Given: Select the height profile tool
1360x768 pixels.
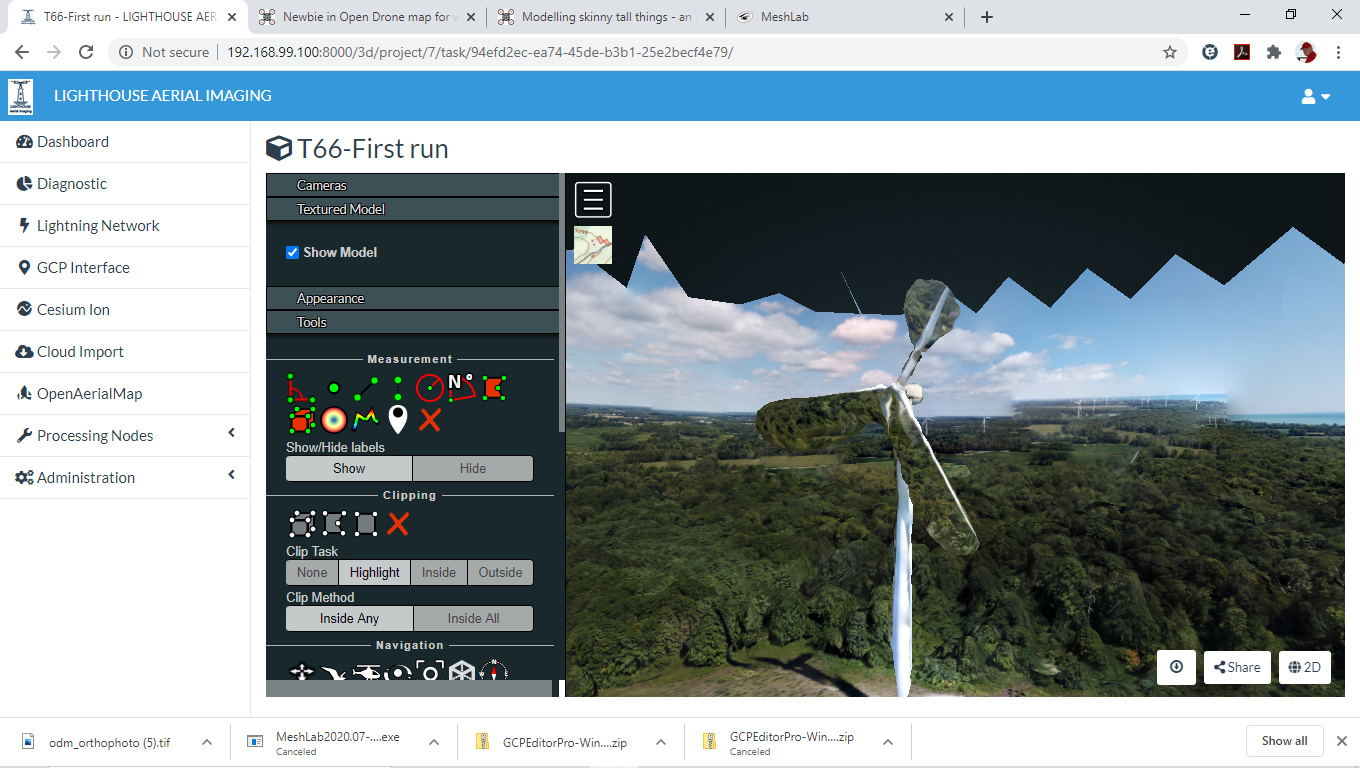Looking at the screenshot, I should click(366, 420).
